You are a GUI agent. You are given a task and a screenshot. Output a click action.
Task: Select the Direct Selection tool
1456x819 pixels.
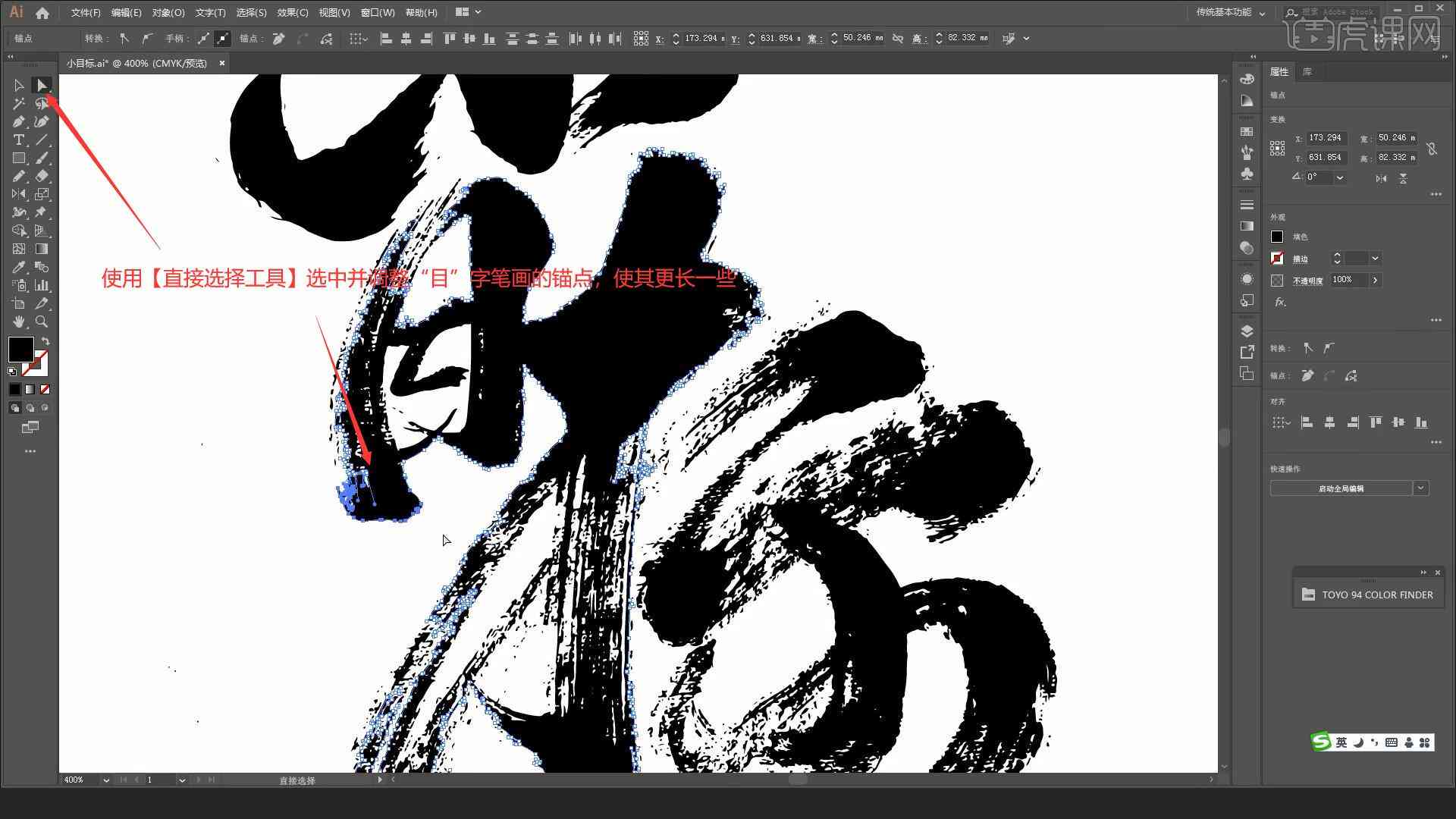tap(41, 85)
